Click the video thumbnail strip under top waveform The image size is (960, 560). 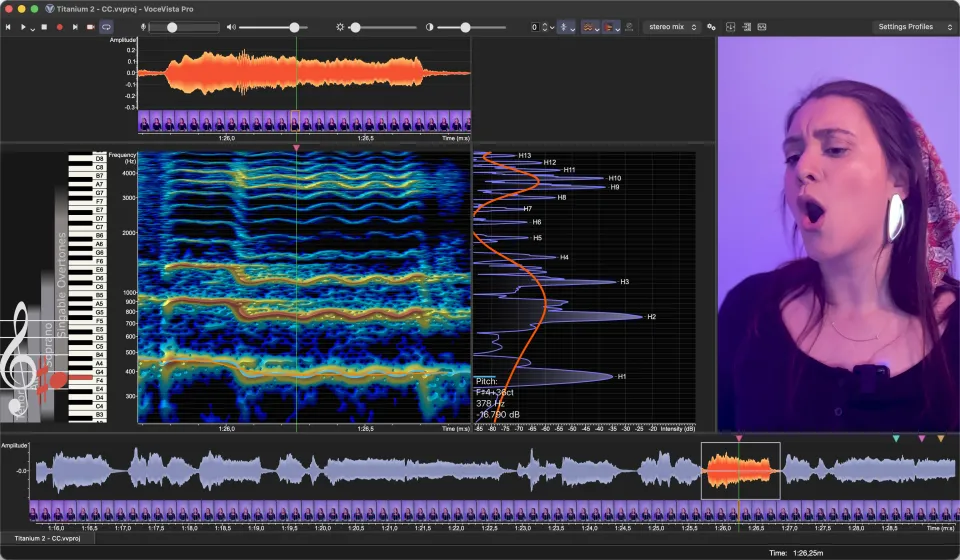(x=304, y=121)
